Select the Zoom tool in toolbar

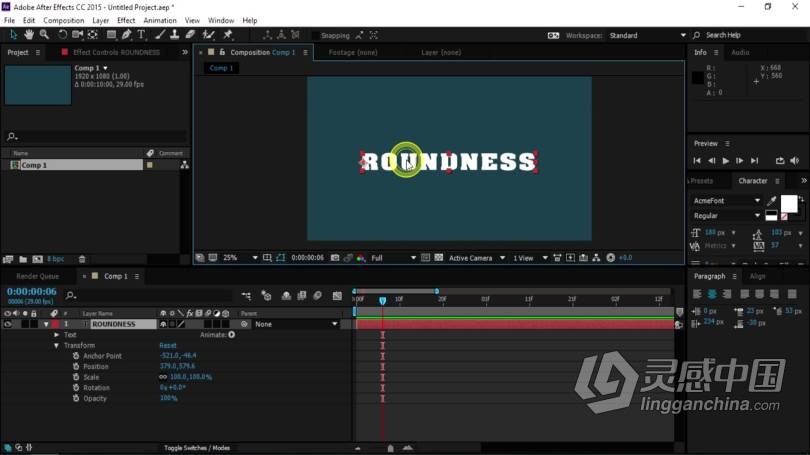[x=44, y=35]
